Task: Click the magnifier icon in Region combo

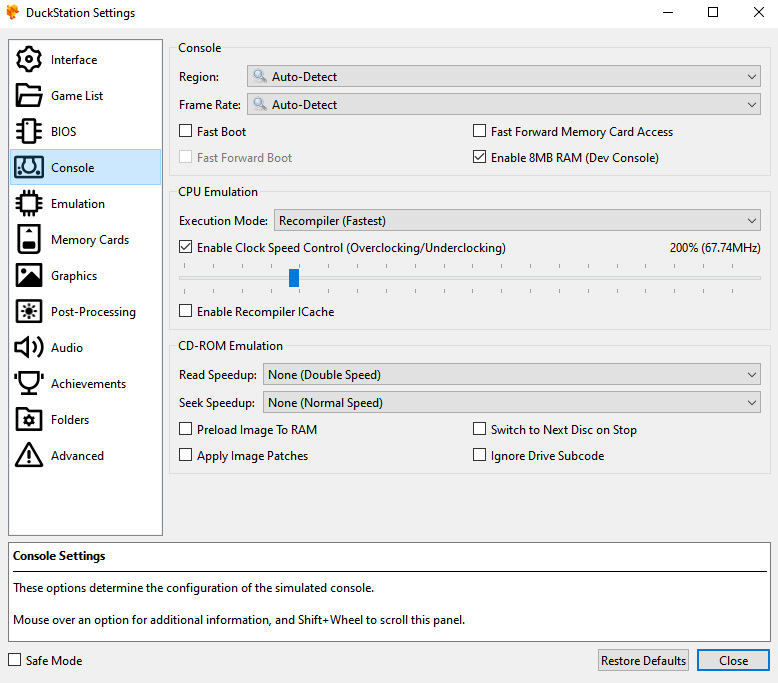Action: tap(259, 76)
